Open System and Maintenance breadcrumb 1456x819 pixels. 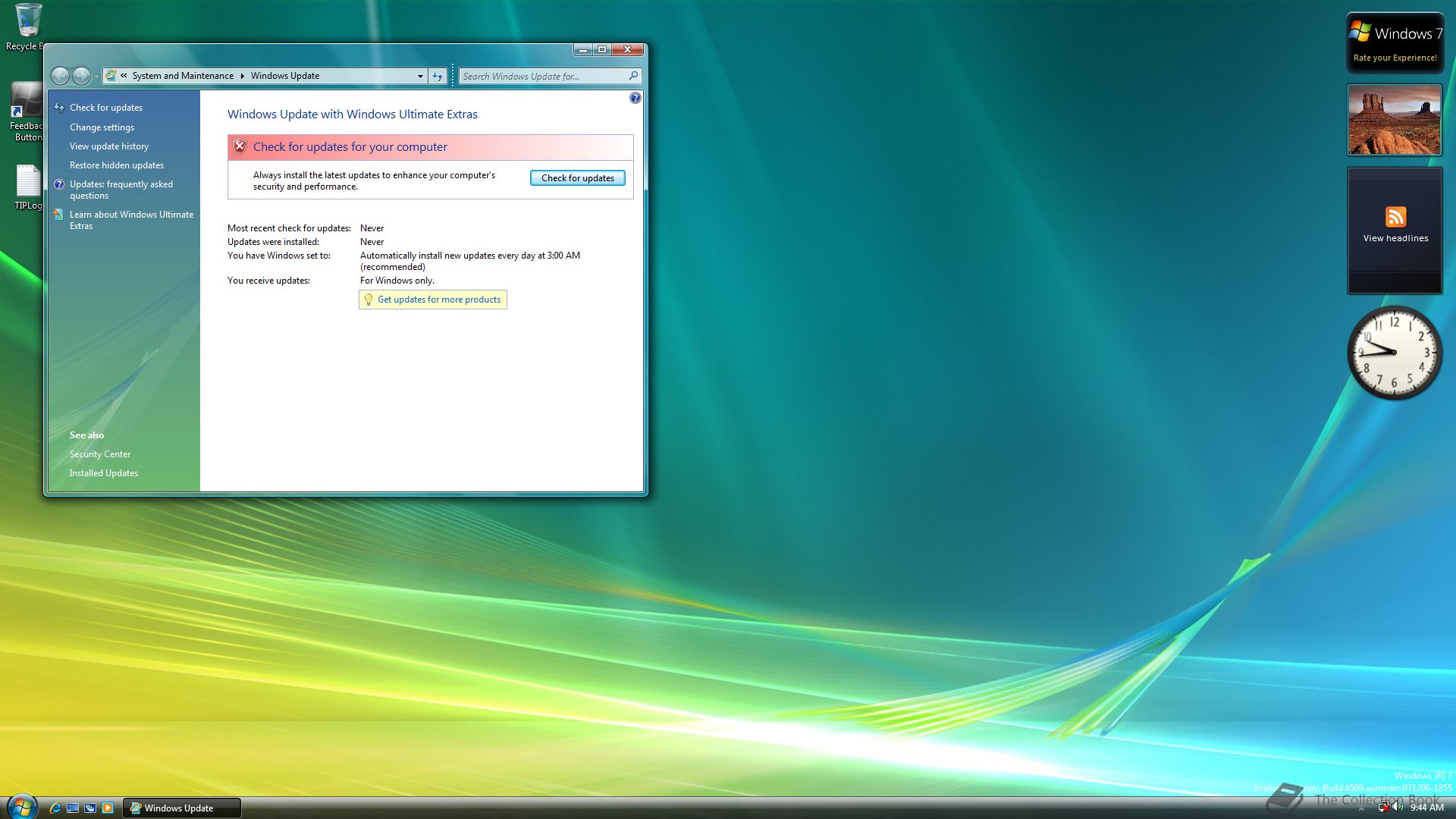pyautogui.click(x=183, y=76)
